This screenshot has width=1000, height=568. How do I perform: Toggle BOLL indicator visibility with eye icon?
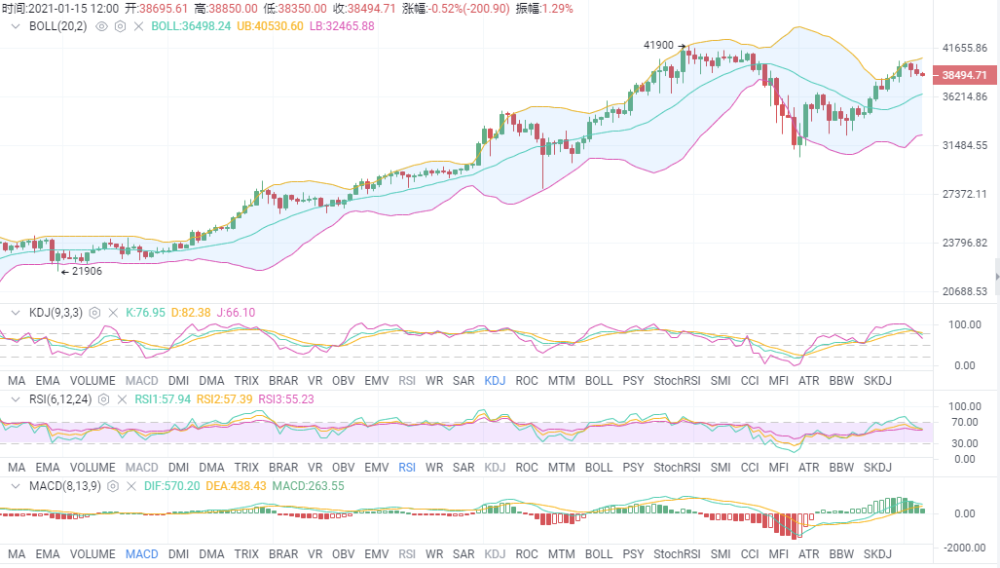click(101, 26)
